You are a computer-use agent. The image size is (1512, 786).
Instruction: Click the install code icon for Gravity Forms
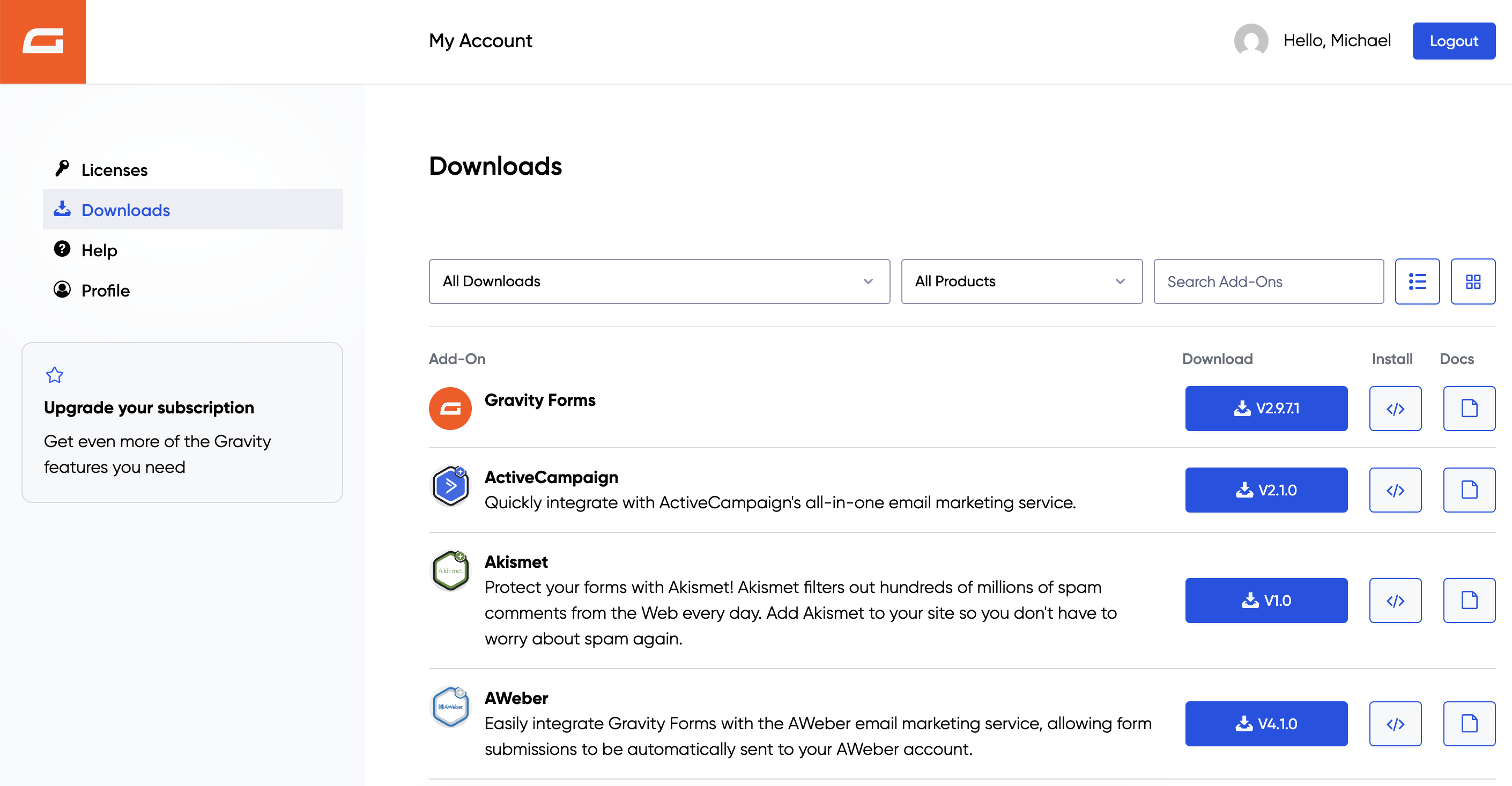(1395, 409)
